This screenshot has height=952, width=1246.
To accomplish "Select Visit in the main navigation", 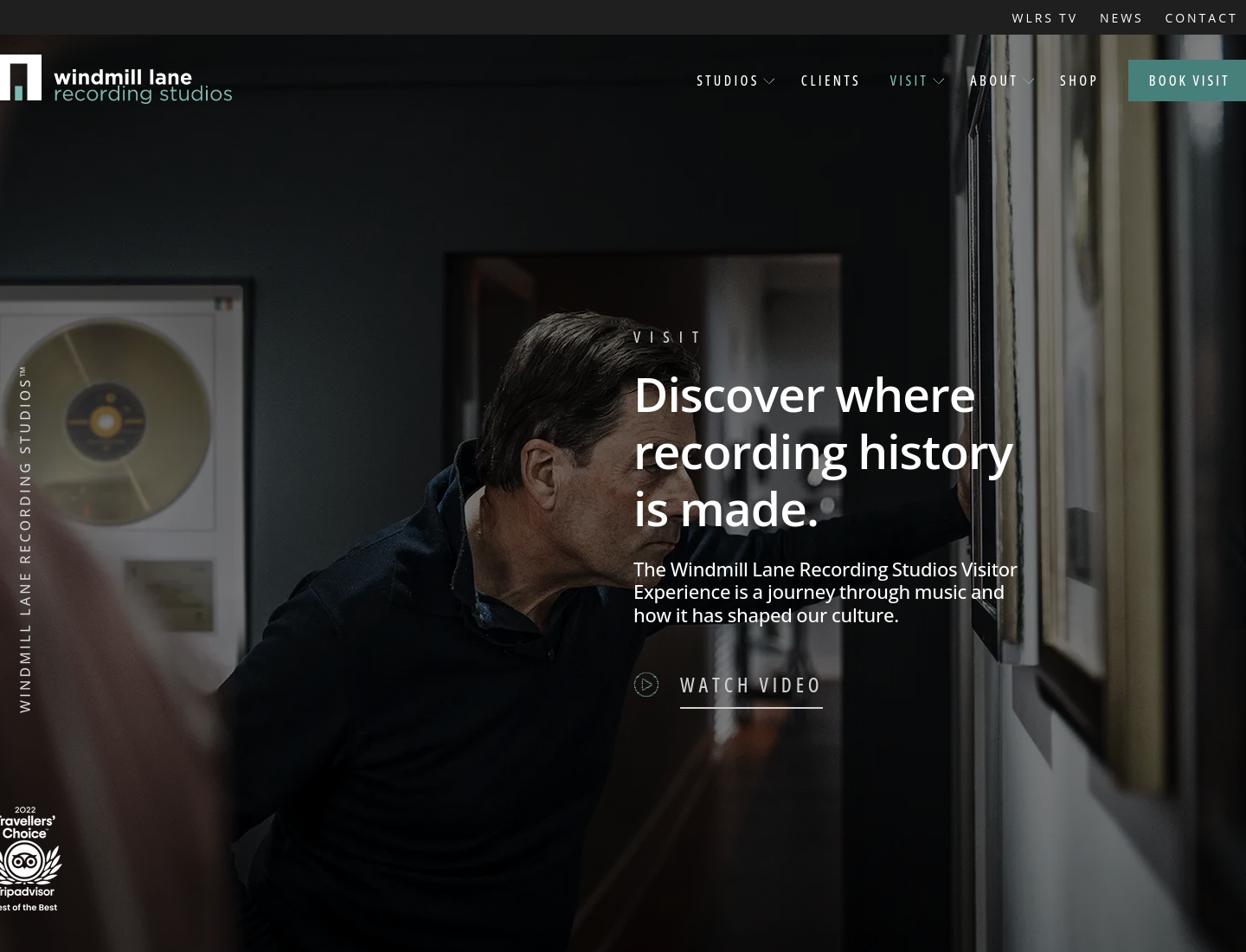I will [909, 80].
